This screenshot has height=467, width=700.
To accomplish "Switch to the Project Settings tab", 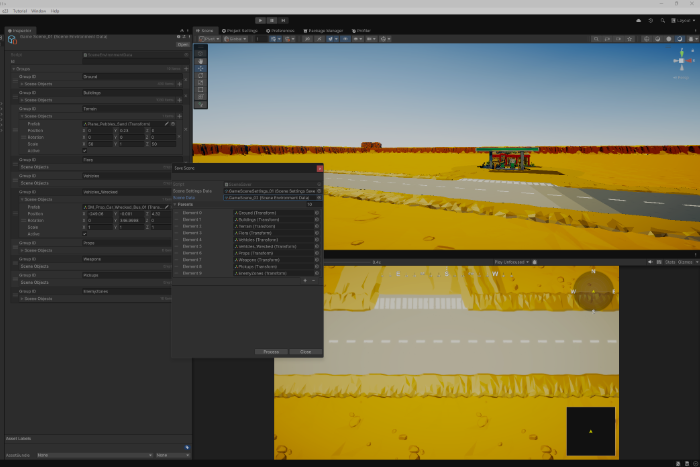I will pyautogui.click(x=241, y=31).
